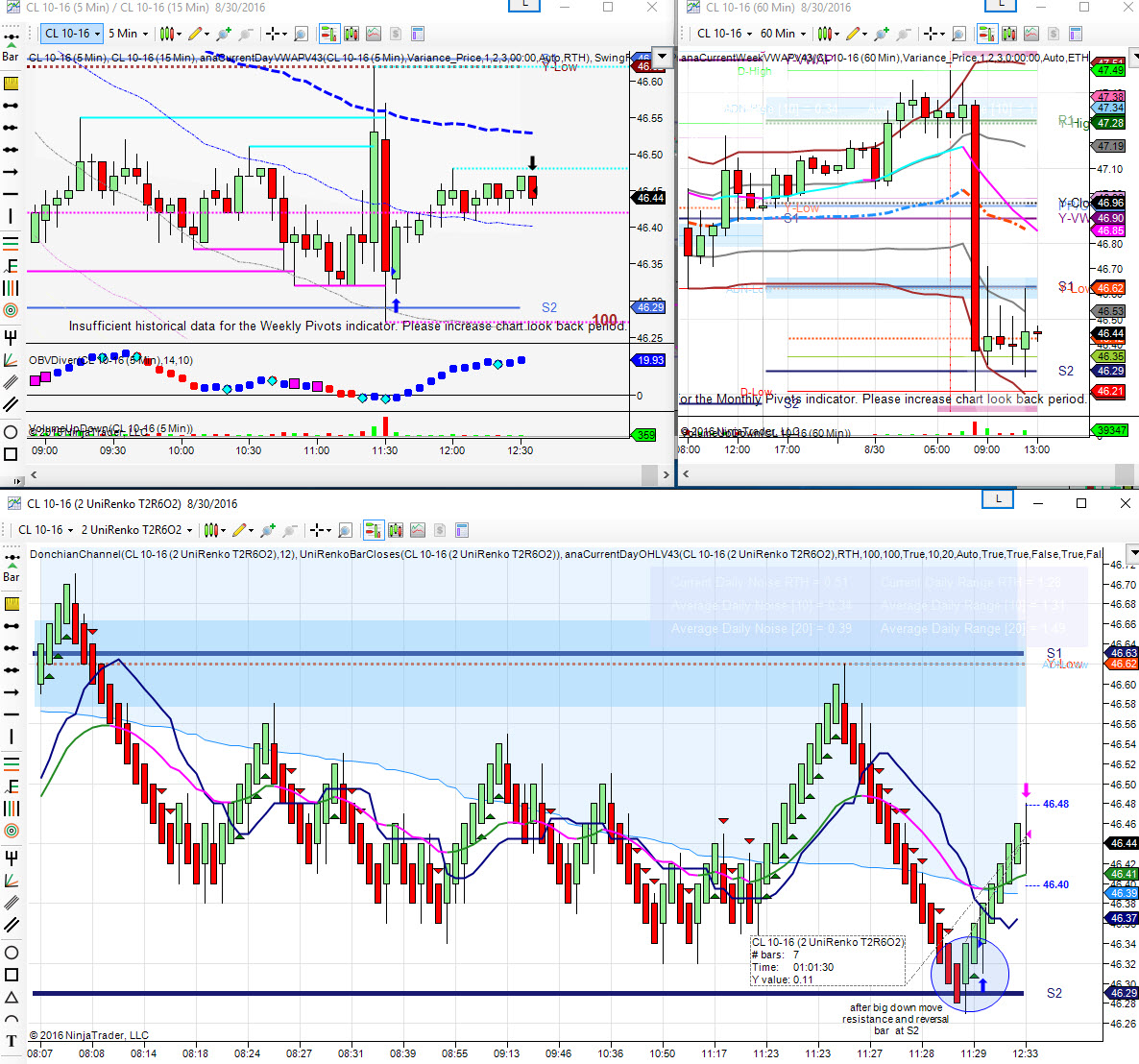Click left scroll arrow under 5 Min chart
Viewport: 1139px width, 1064px height.
coord(34,475)
